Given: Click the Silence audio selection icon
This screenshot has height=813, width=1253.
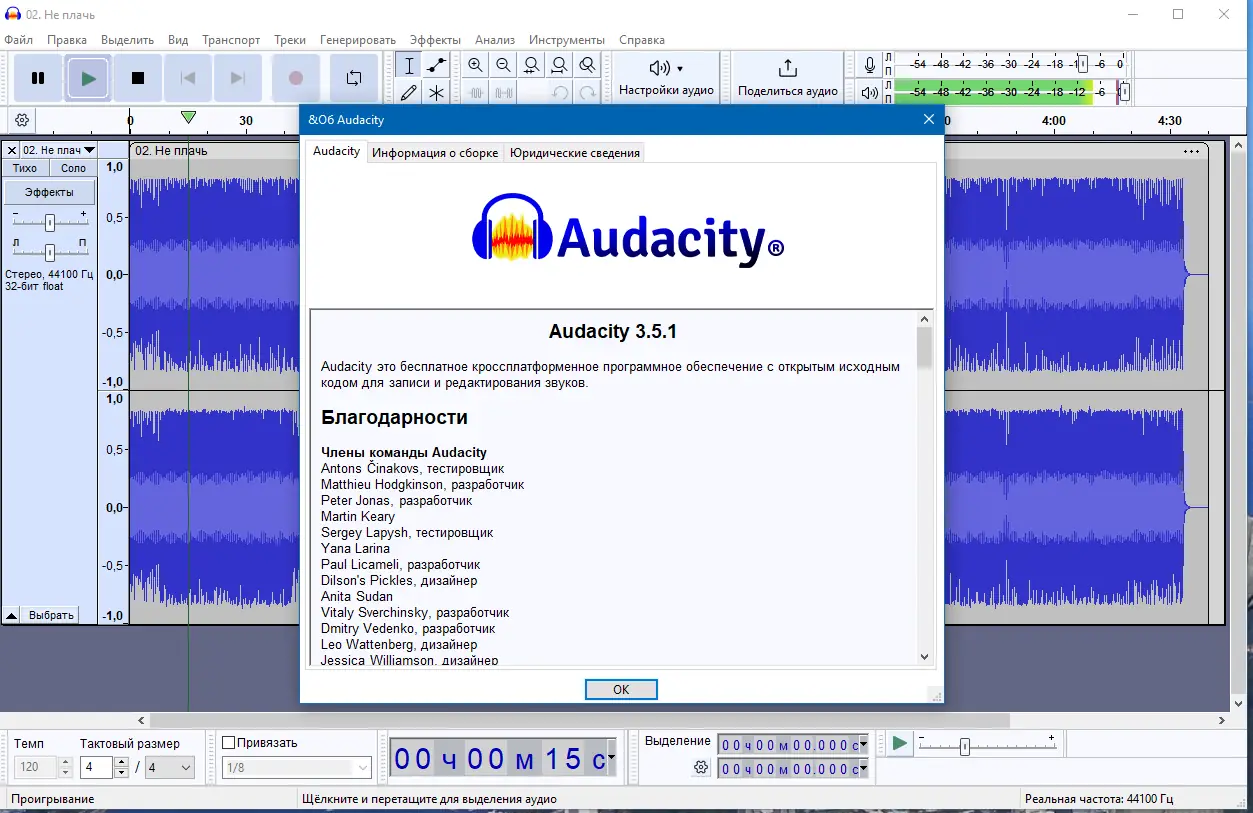Looking at the screenshot, I should click(504, 93).
